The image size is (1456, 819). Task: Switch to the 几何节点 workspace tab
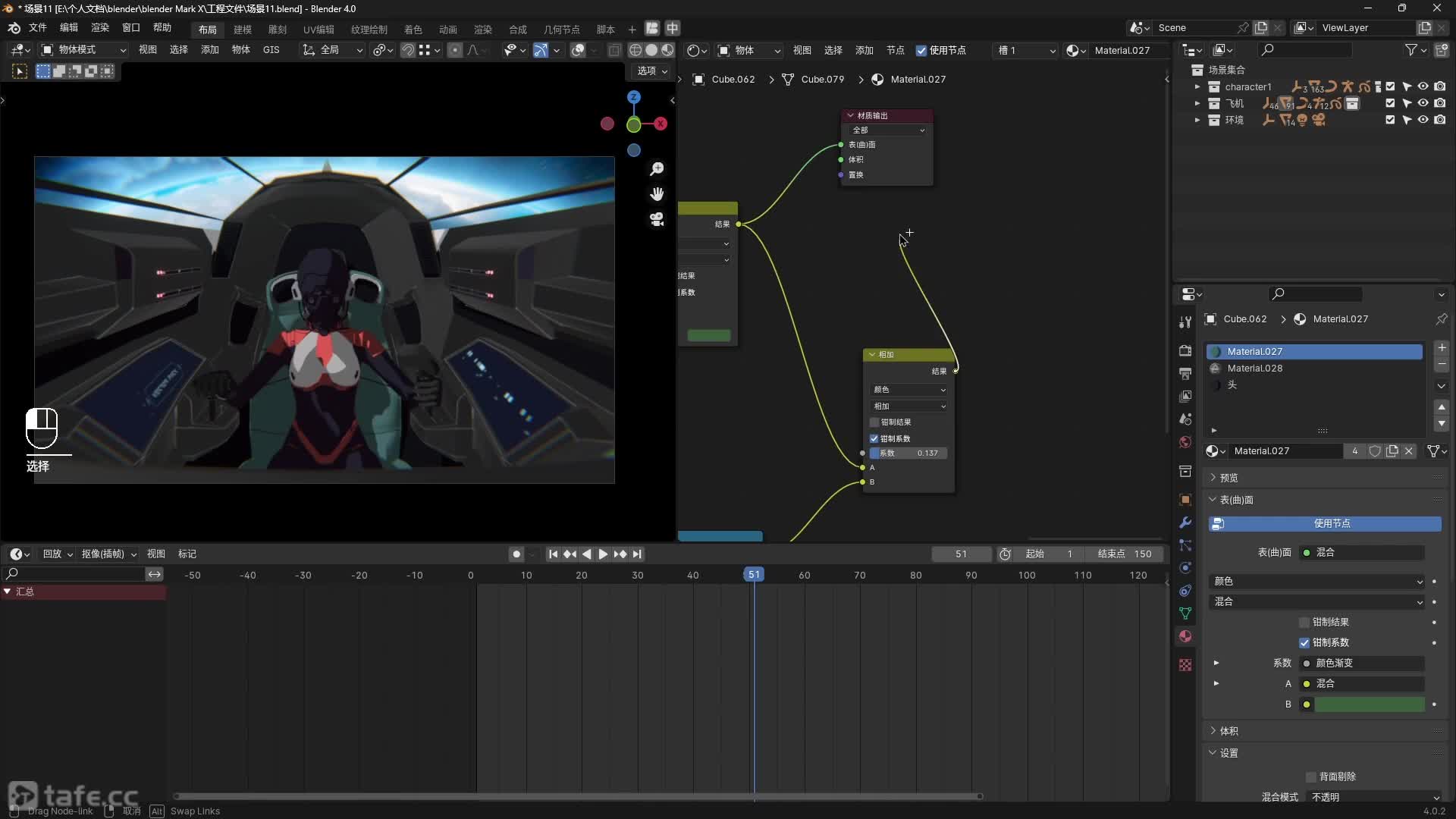coord(562,30)
